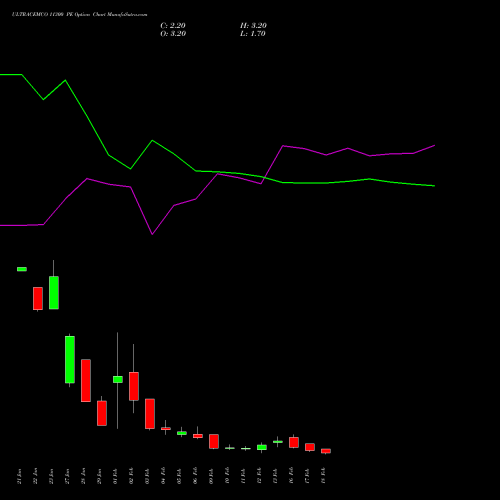Viewport: 500px width, 500px height.
Task: Click the red candlestick above 03 Feb
Action: tap(150, 414)
